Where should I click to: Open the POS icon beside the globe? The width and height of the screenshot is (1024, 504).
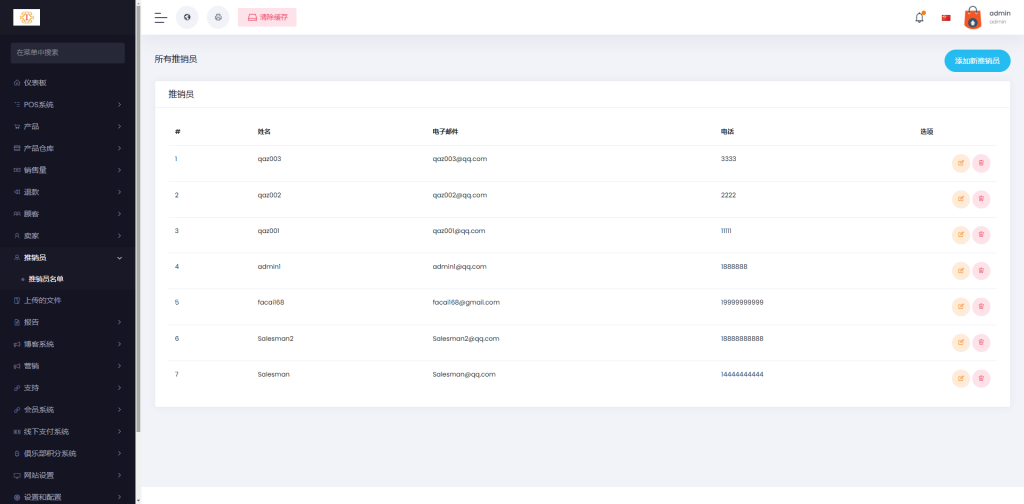point(218,17)
